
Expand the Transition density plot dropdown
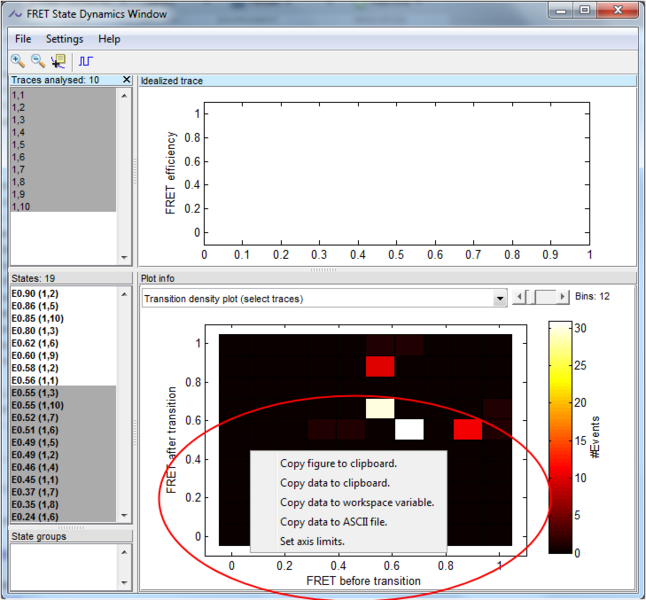pyautogui.click(x=500, y=298)
